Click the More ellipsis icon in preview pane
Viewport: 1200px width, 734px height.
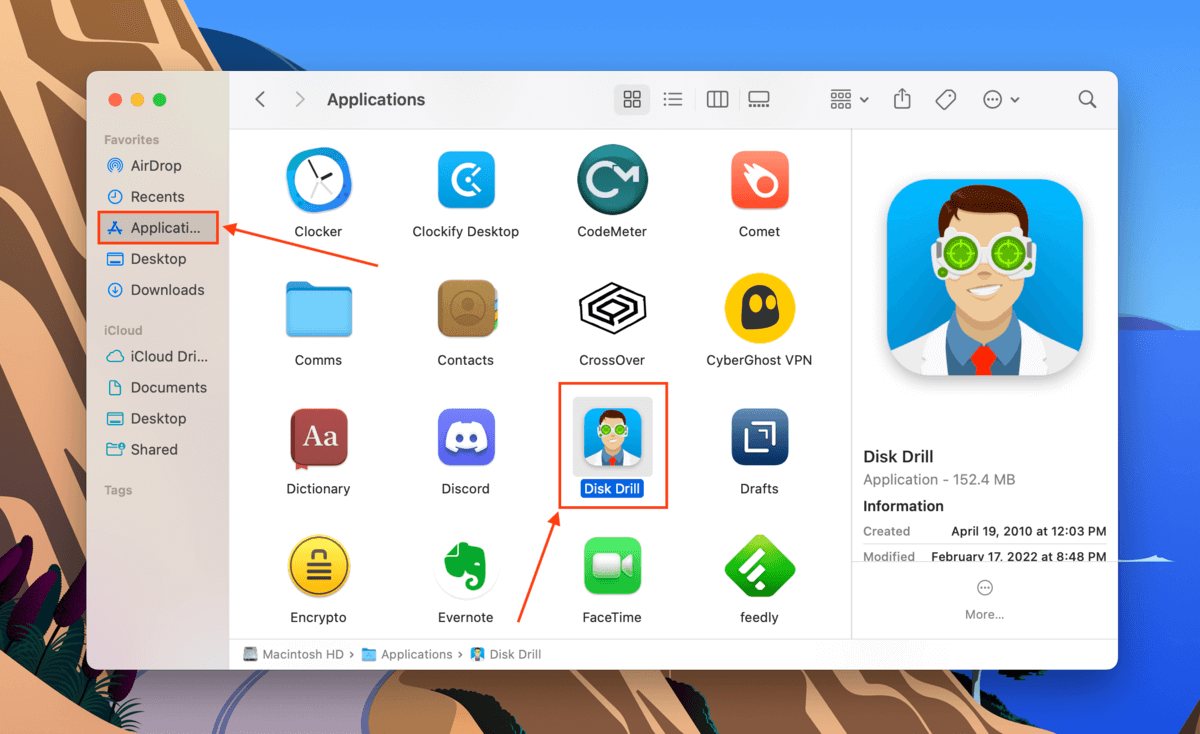(x=985, y=588)
